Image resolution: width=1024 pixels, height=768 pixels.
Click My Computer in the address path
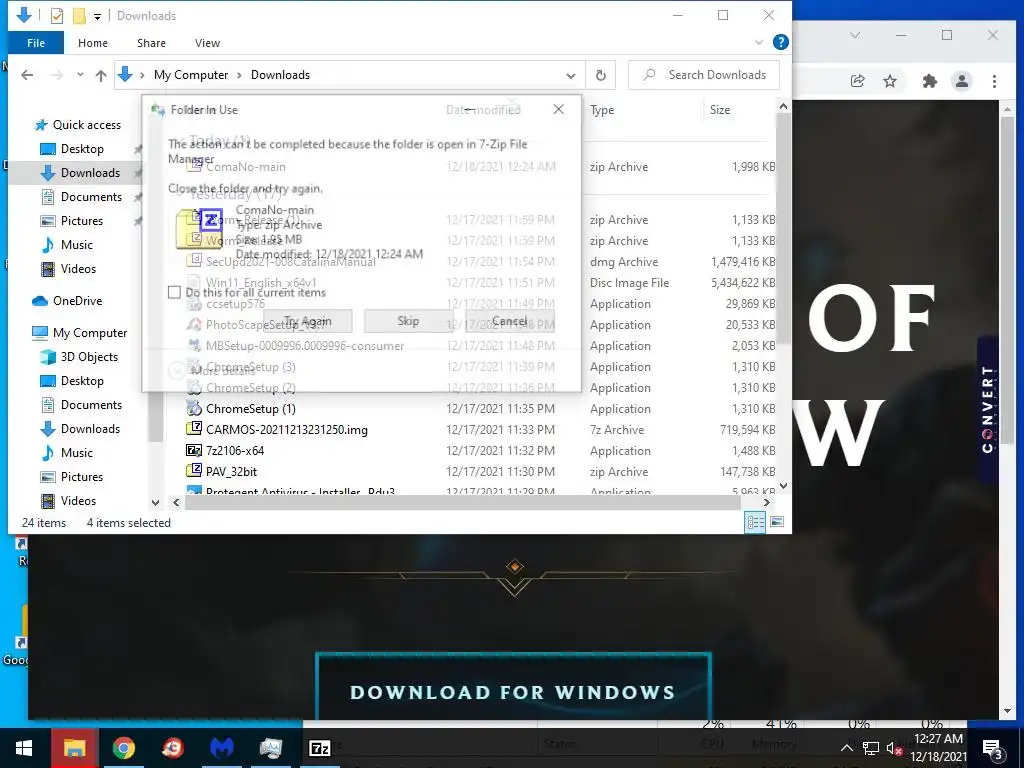(191, 75)
